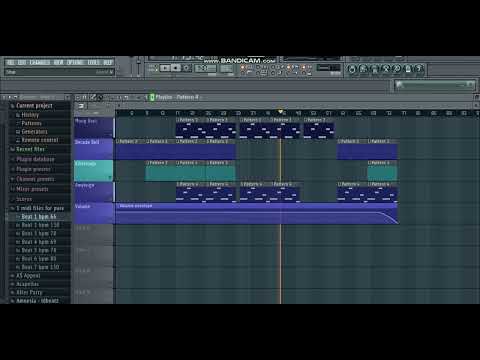Open Remote control in the browser
The image size is (480, 360).
pos(39,140)
